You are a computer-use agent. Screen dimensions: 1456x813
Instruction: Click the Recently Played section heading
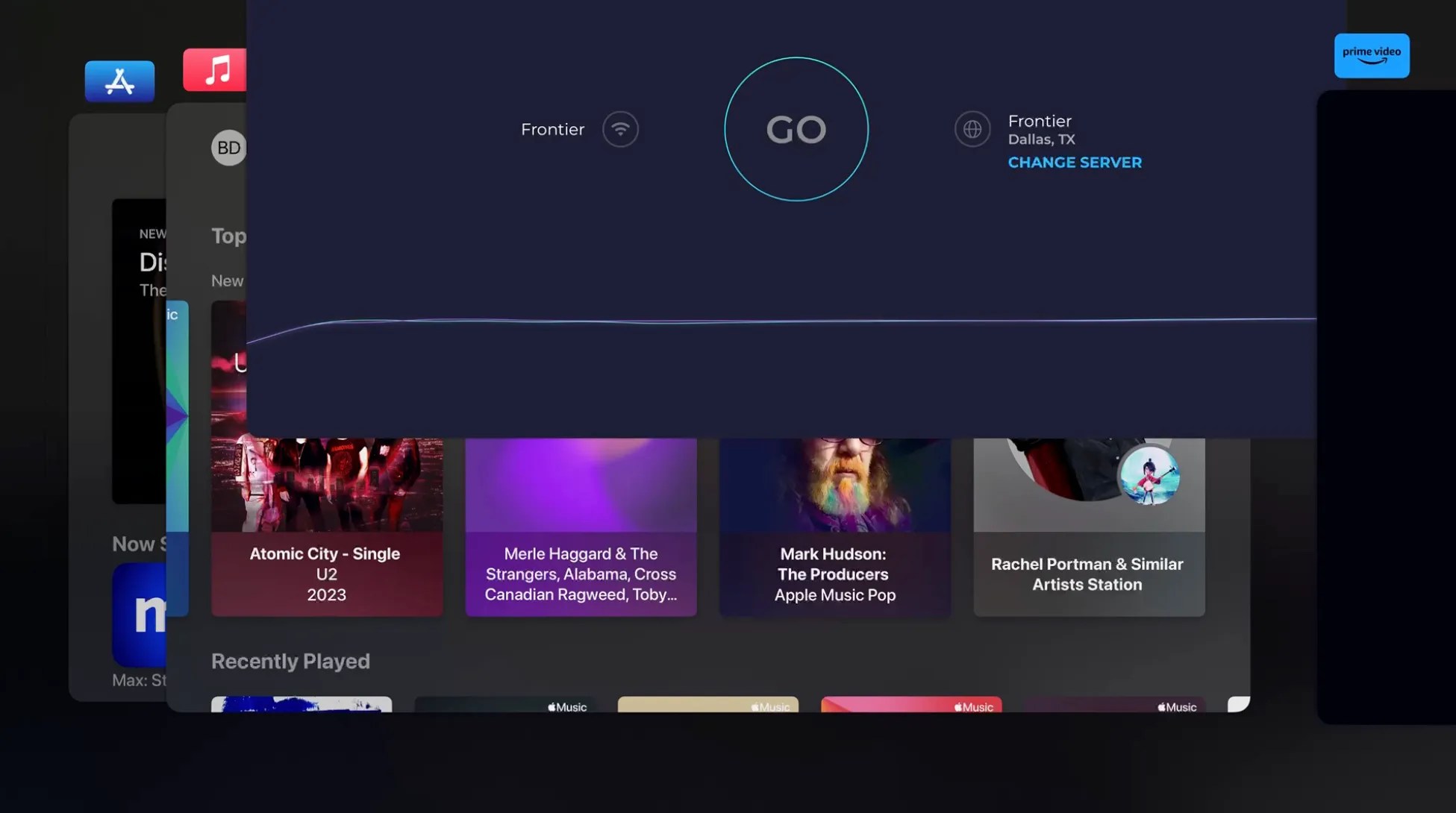click(x=291, y=661)
